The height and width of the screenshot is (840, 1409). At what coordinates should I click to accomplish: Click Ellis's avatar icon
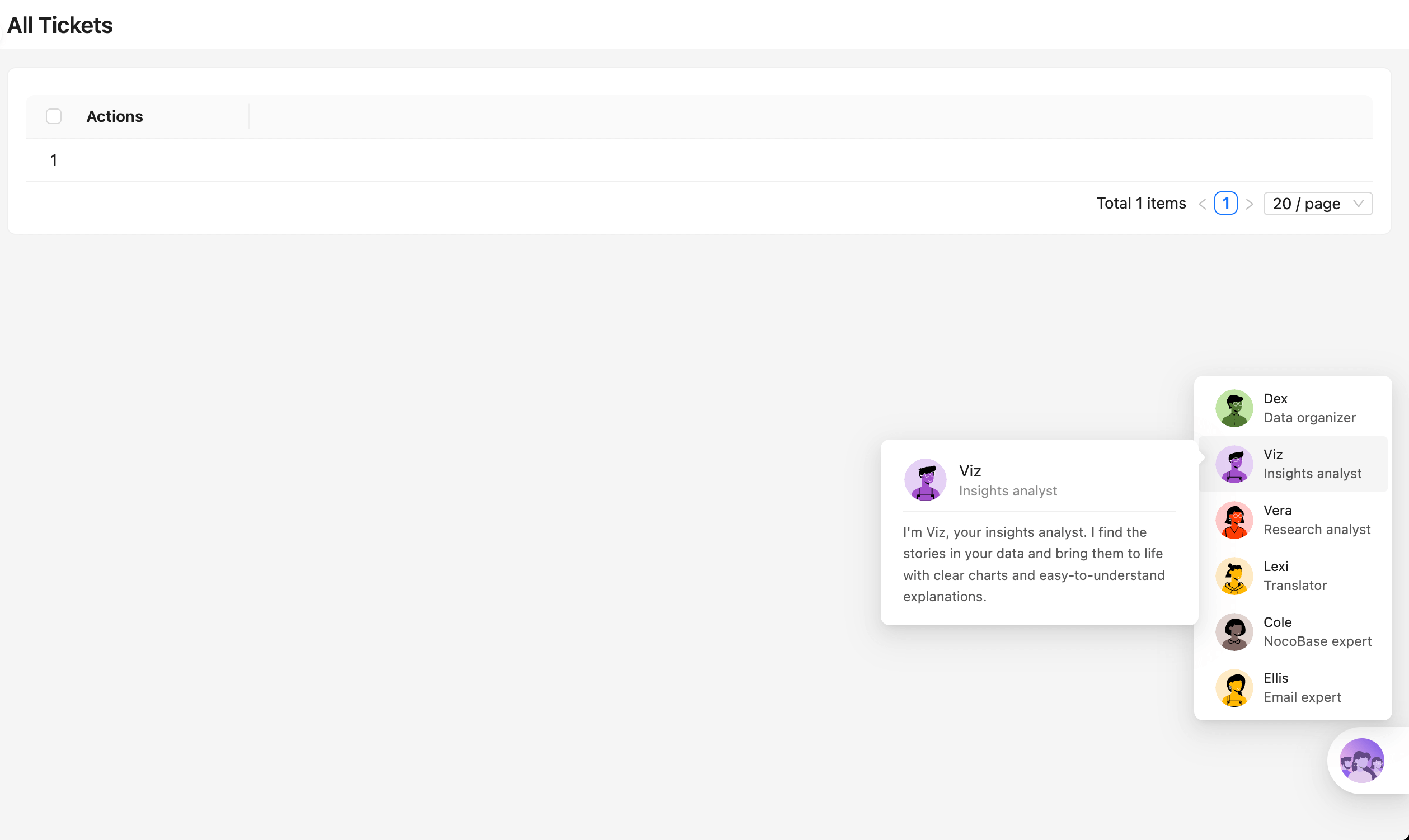point(1233,688)
